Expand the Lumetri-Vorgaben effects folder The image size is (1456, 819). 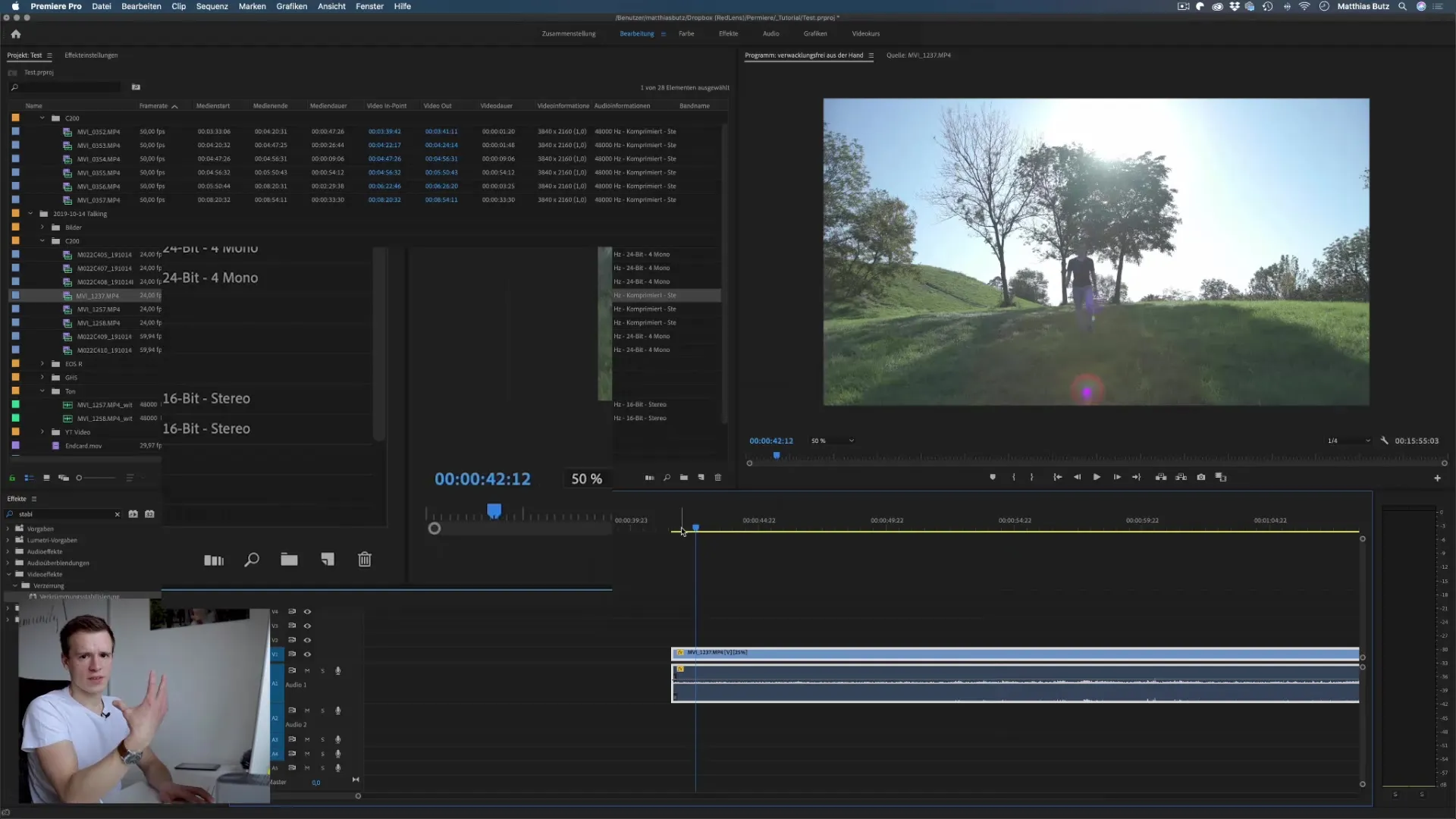tap(8, 541)
